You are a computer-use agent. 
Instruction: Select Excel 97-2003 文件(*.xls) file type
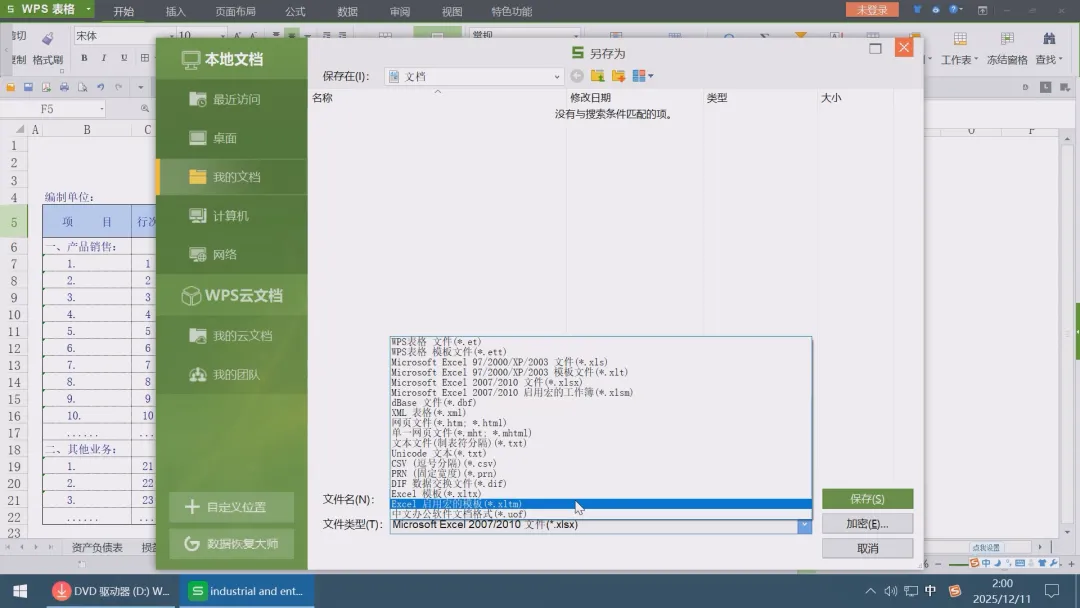coord(601,362)
